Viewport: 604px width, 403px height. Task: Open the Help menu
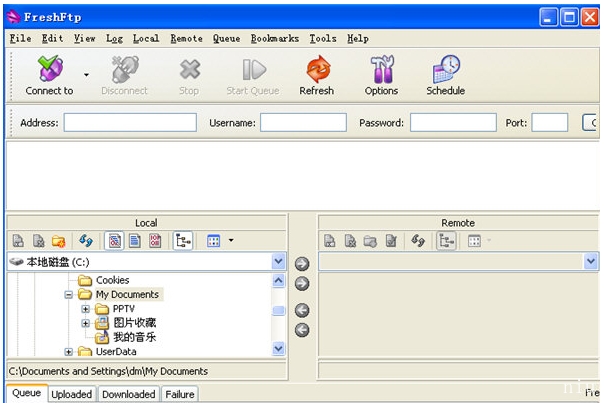point(358,39)
